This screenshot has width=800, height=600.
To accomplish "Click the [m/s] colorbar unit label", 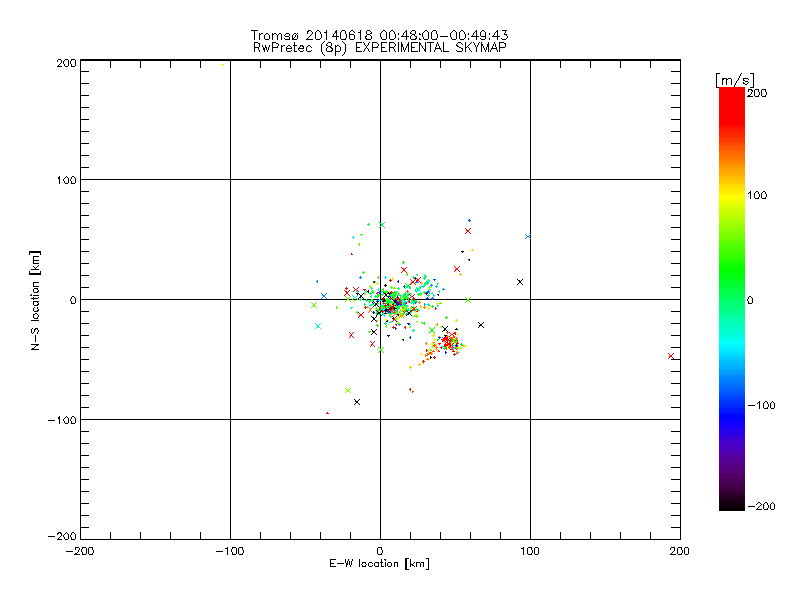I will [x=735, y=80].
